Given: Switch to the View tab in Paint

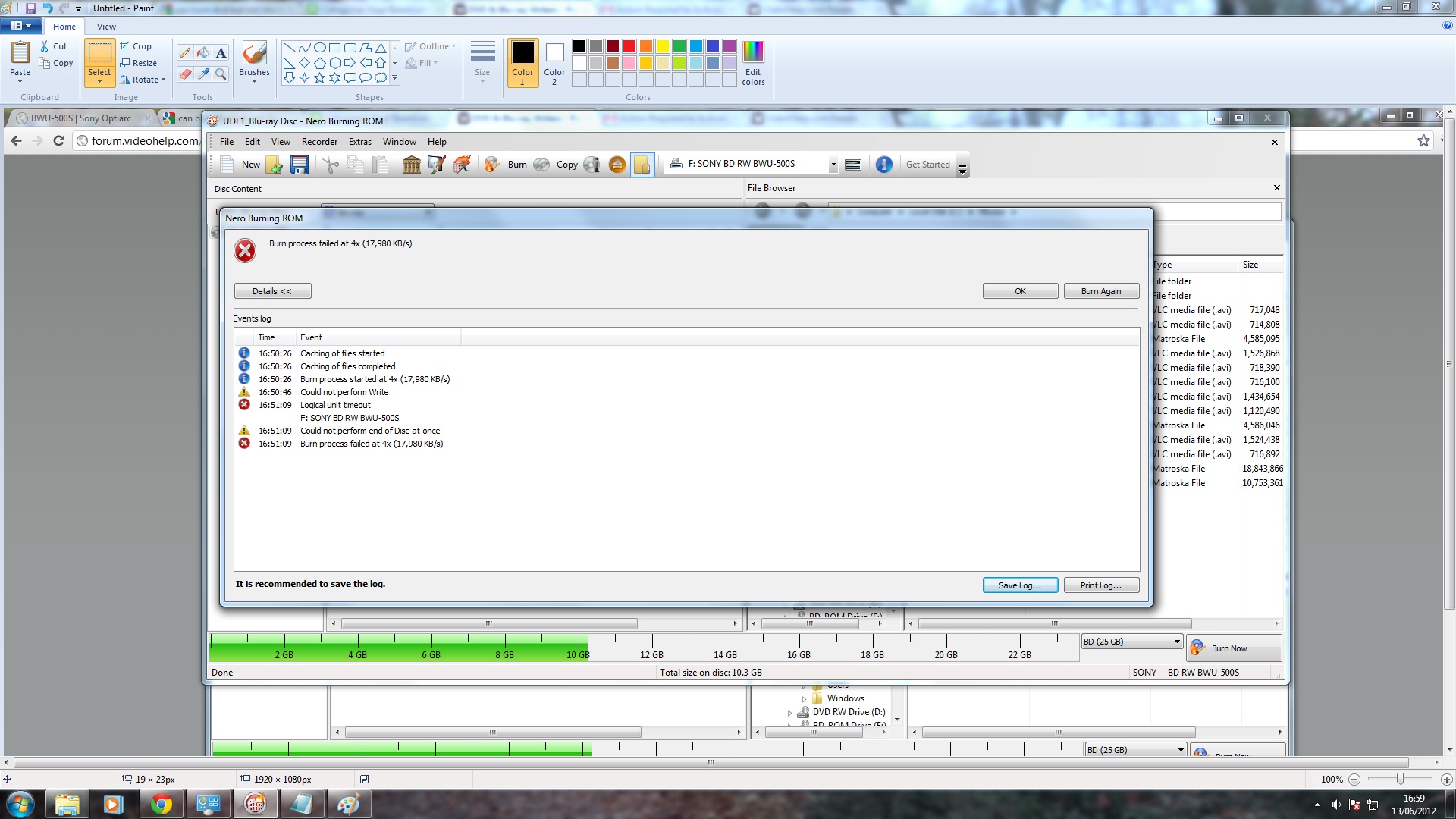Looking at the screenshot, I should (106, 27).
